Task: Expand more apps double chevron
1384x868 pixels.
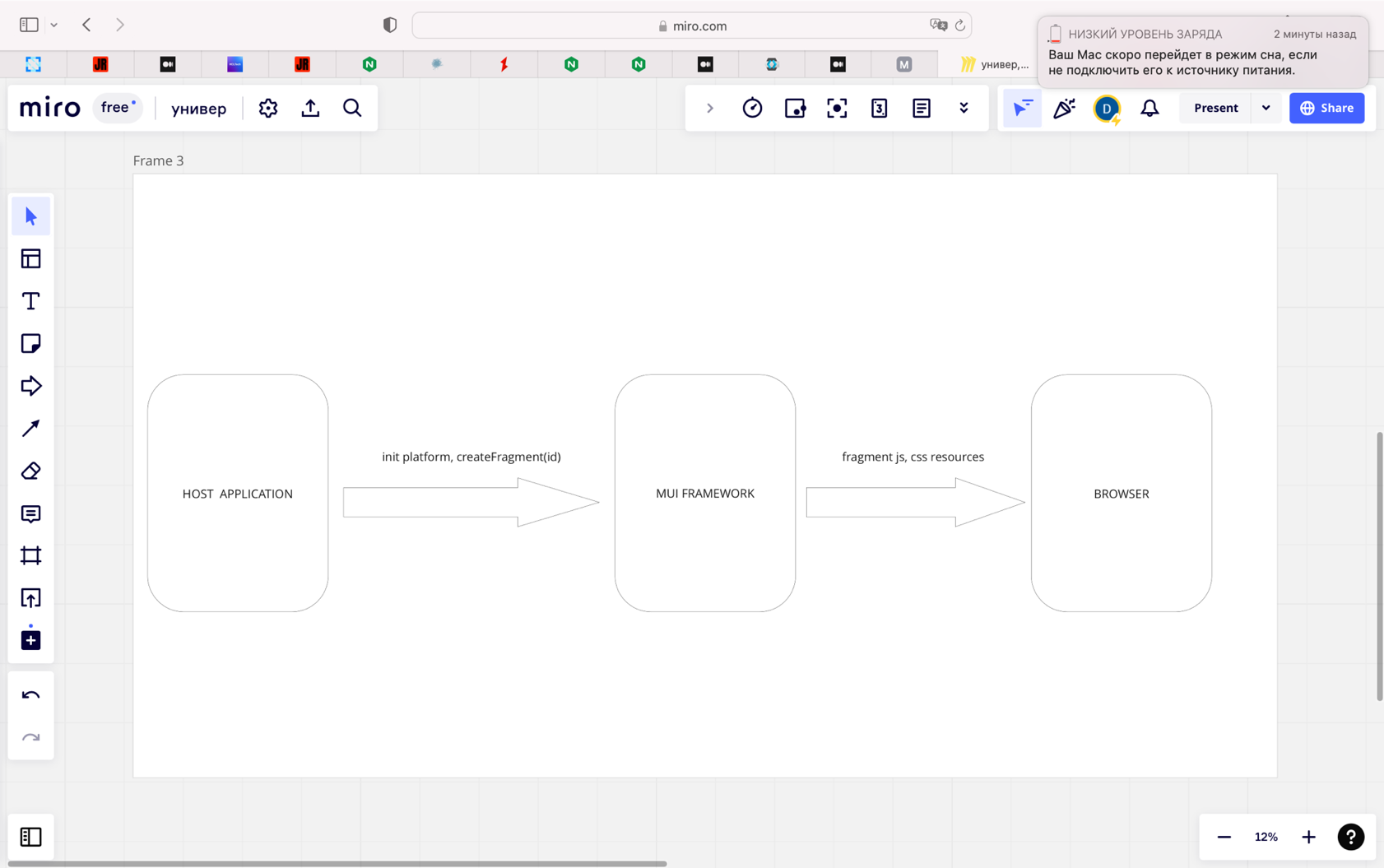Action: click(964, 108)
